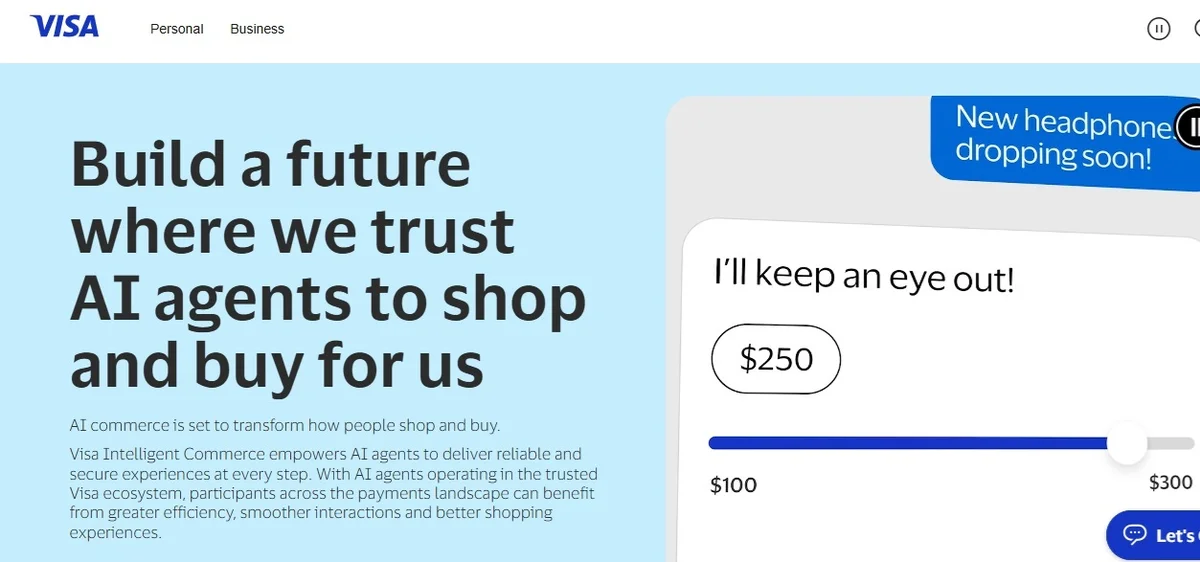Open the Personal menu
1200x562 pixels.
(x=177, y=29)
